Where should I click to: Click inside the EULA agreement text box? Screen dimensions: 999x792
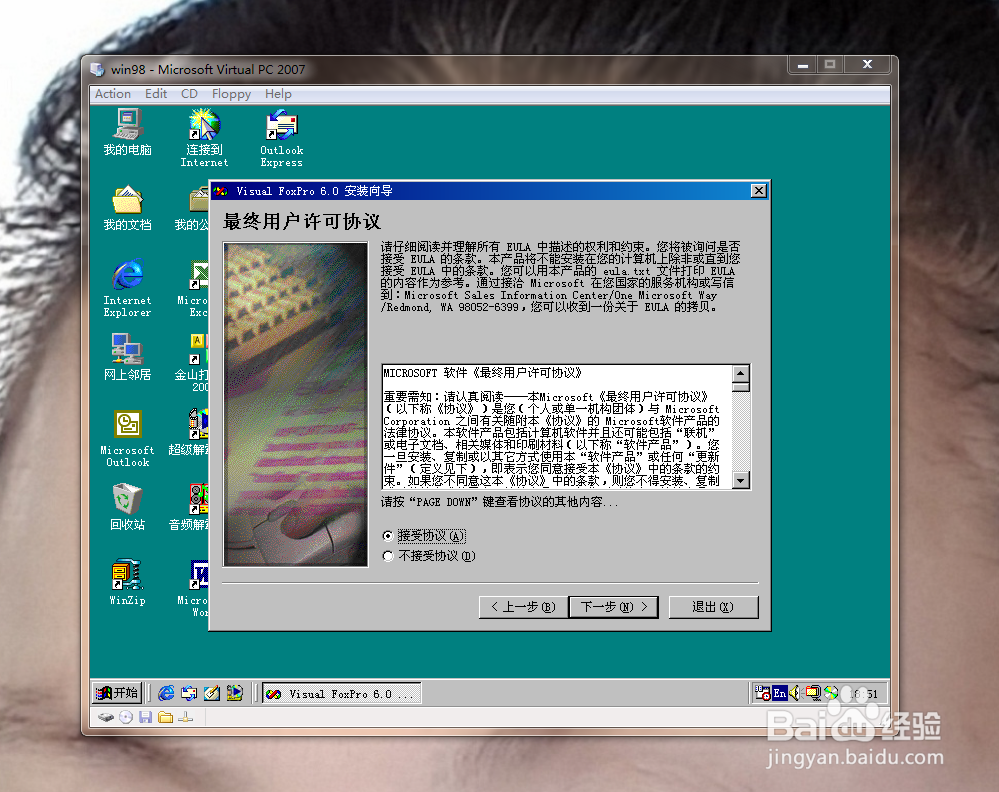pyautogui.click(x=557, y=426)
